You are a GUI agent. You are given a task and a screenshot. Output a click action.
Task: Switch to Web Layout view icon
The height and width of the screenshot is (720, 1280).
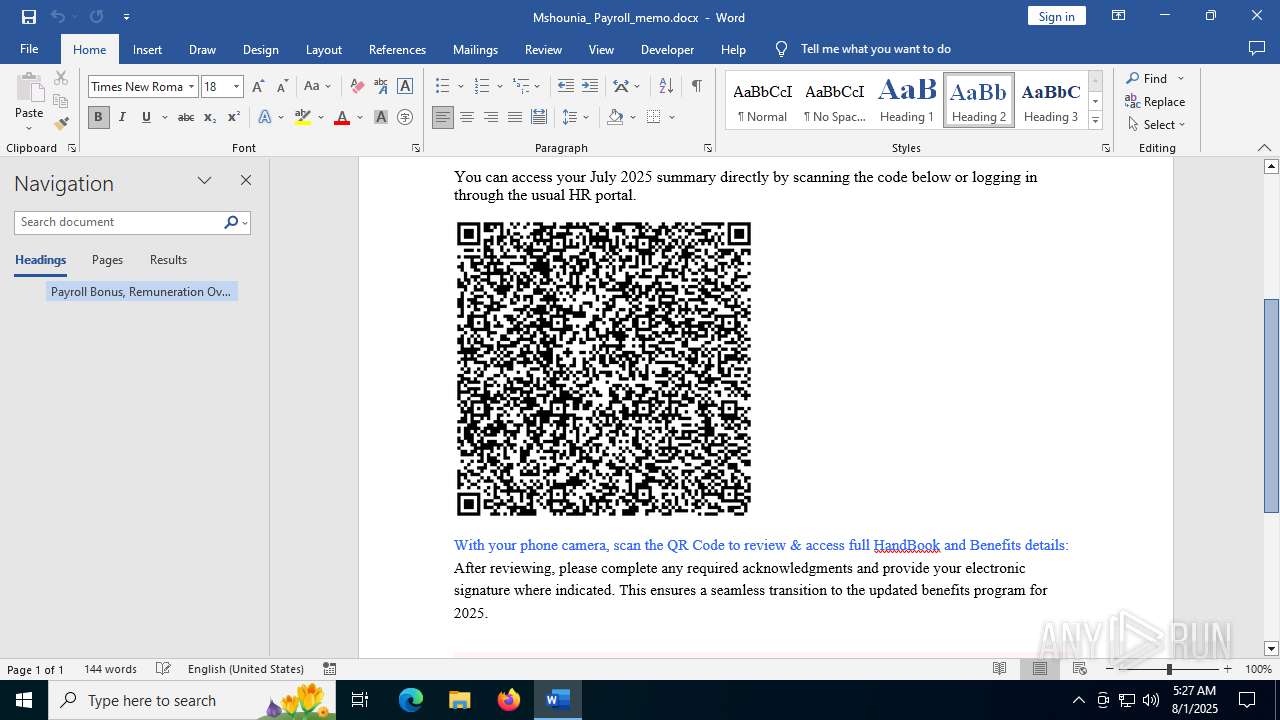coord(1080,669)
